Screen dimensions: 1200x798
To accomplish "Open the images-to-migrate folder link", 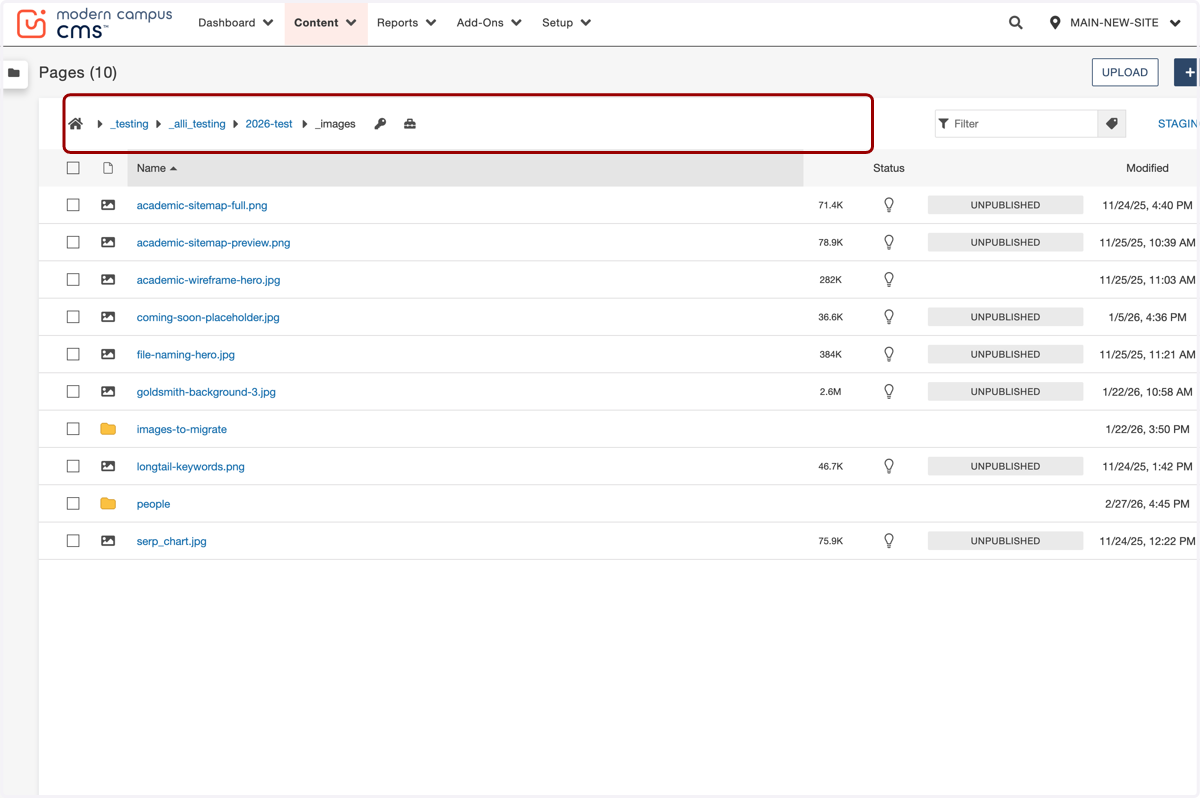I will point(182,429).
